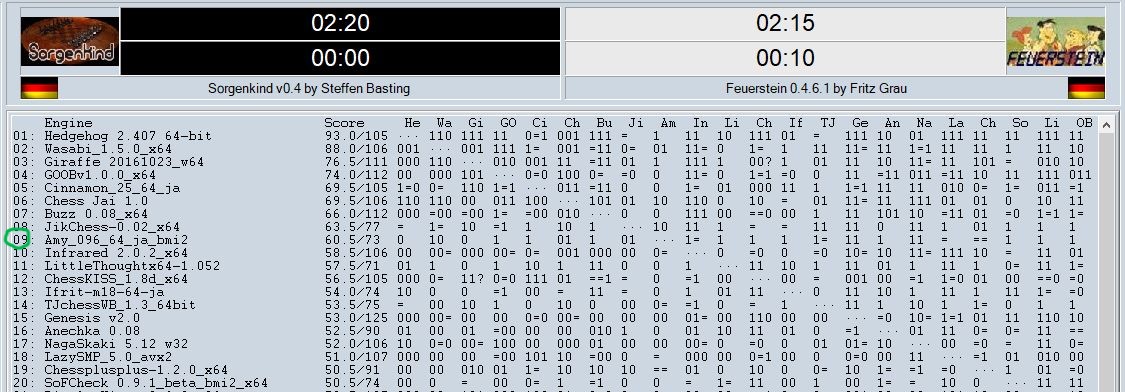This screenshot has width=1125, height=392.
Task: Click the 'Engine' column header
Action: pos(68,123)
